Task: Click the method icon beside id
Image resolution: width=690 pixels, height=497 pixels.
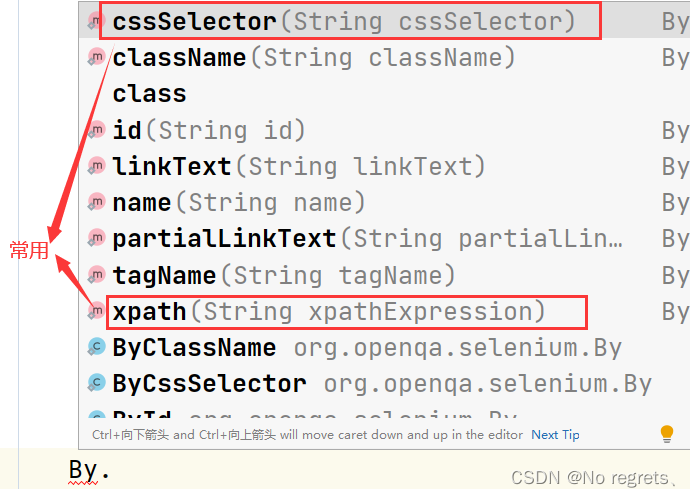Action: click(x=96, y=130)
